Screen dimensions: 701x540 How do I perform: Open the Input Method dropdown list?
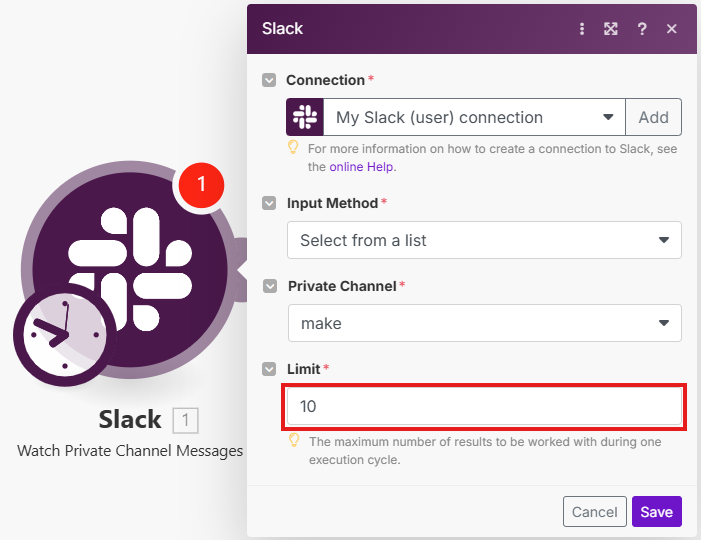point(484,240)
